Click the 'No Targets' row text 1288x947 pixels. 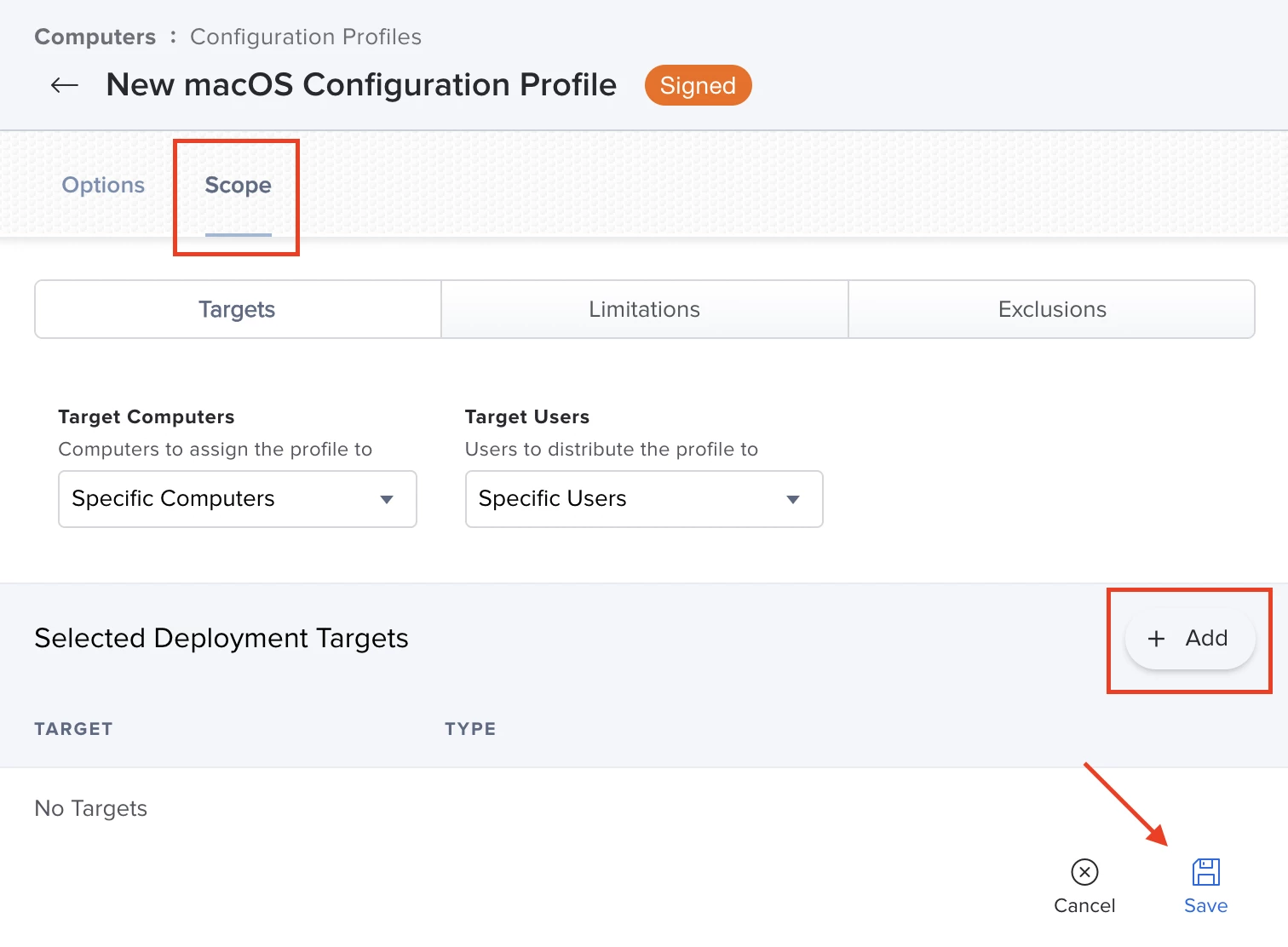(91, 808)
